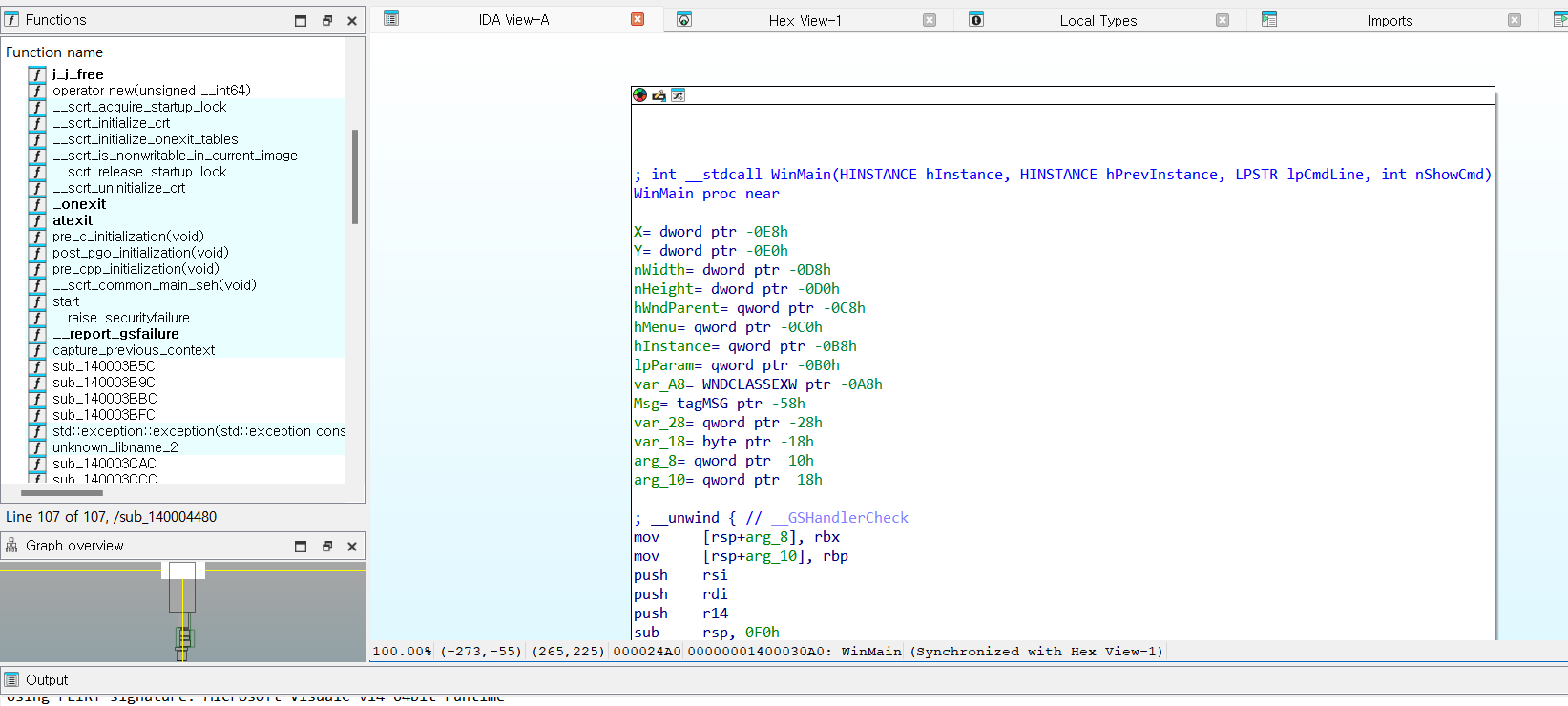This screenshot has height=706, width=1568.
Task: Open the Imports tab
Action: tap(1390, 20)
